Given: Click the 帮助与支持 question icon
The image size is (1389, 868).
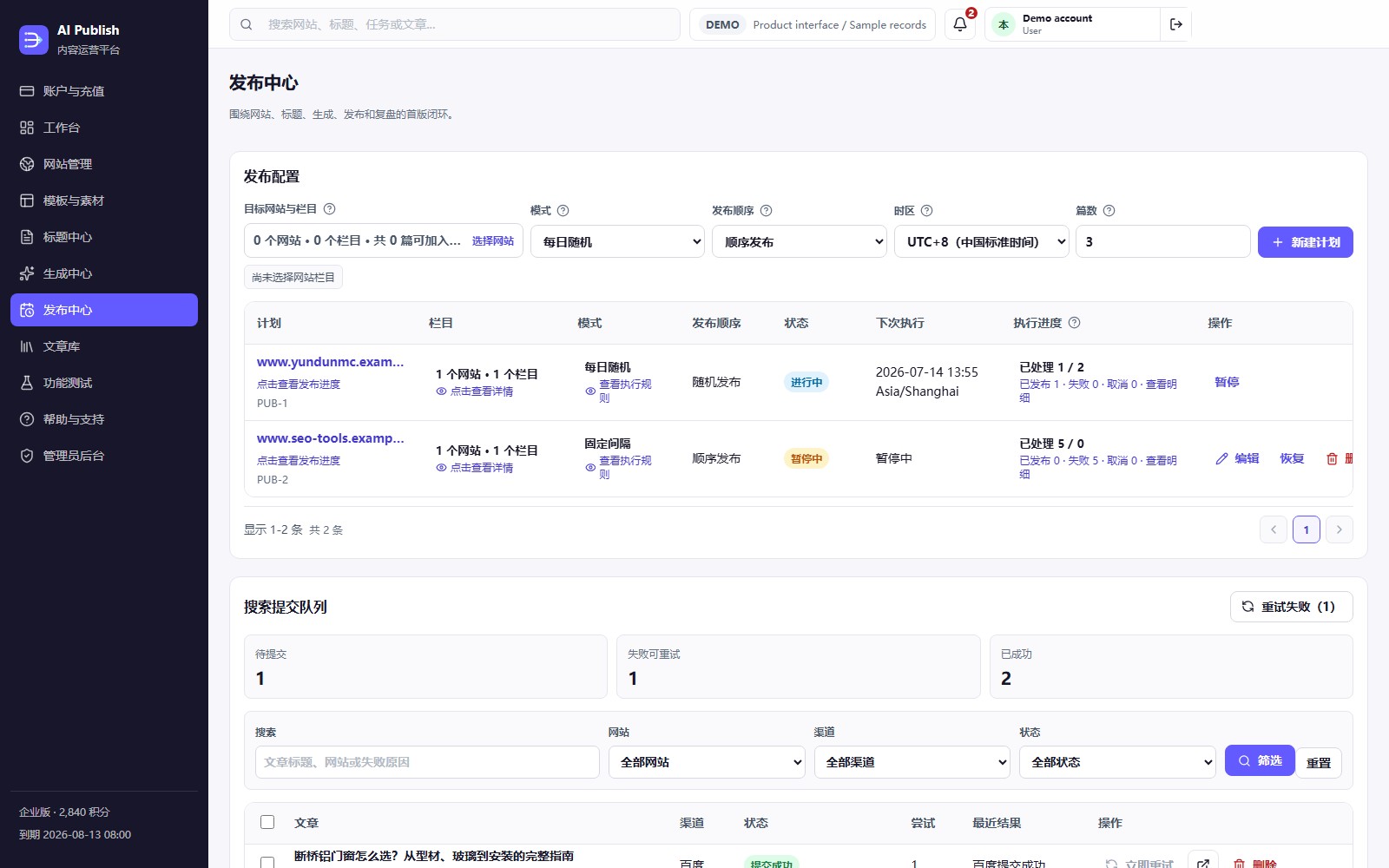Looking at the screenshot, I should (27, 419).
